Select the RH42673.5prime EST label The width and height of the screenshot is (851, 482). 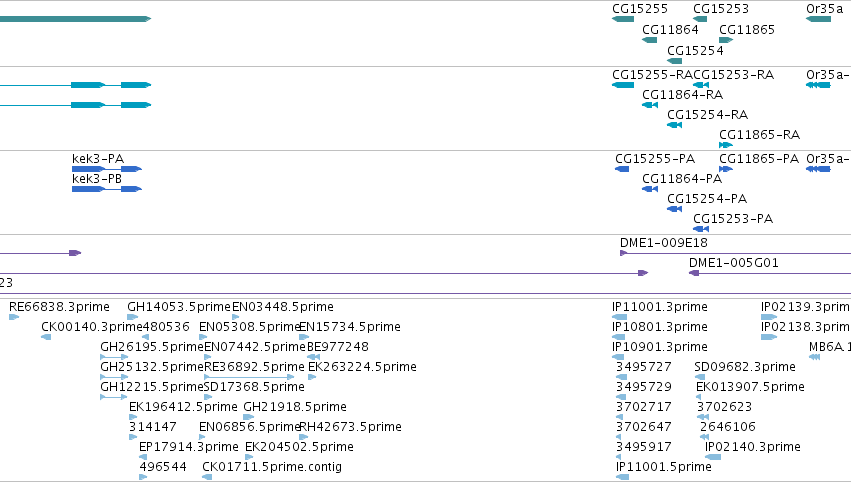click(x=351, y=427)
